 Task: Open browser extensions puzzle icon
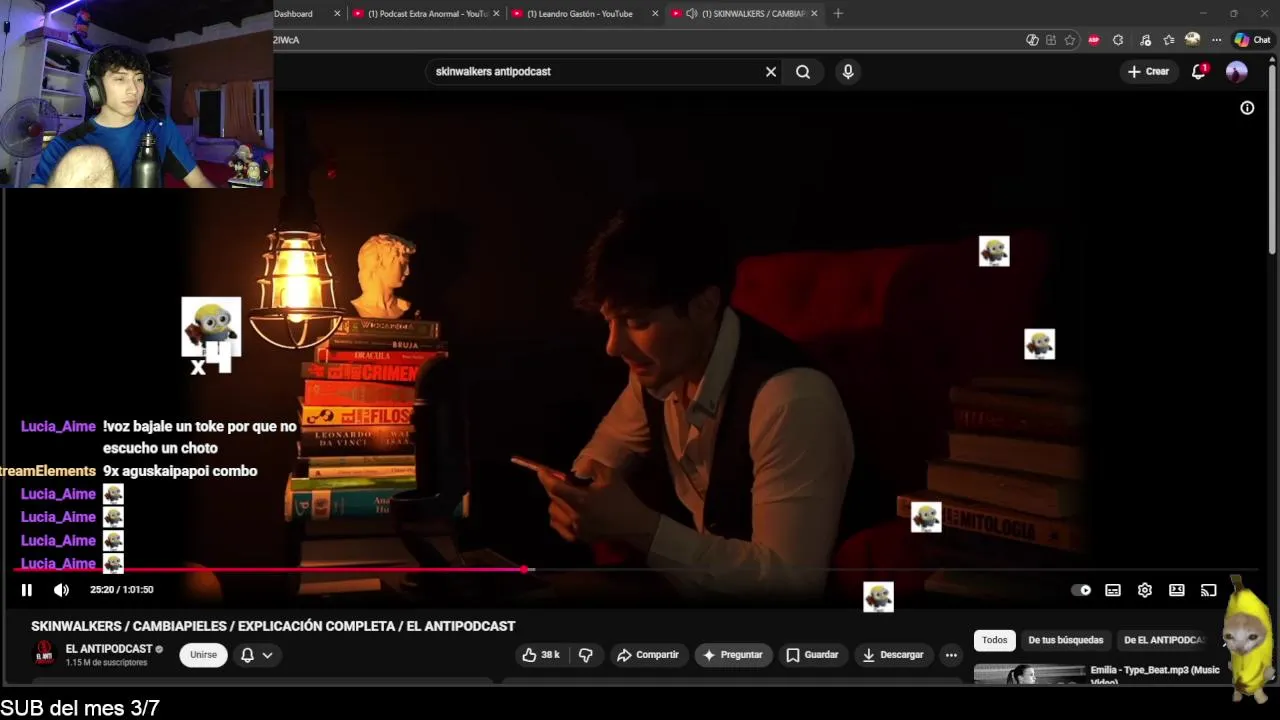(x=1118, y=40)
